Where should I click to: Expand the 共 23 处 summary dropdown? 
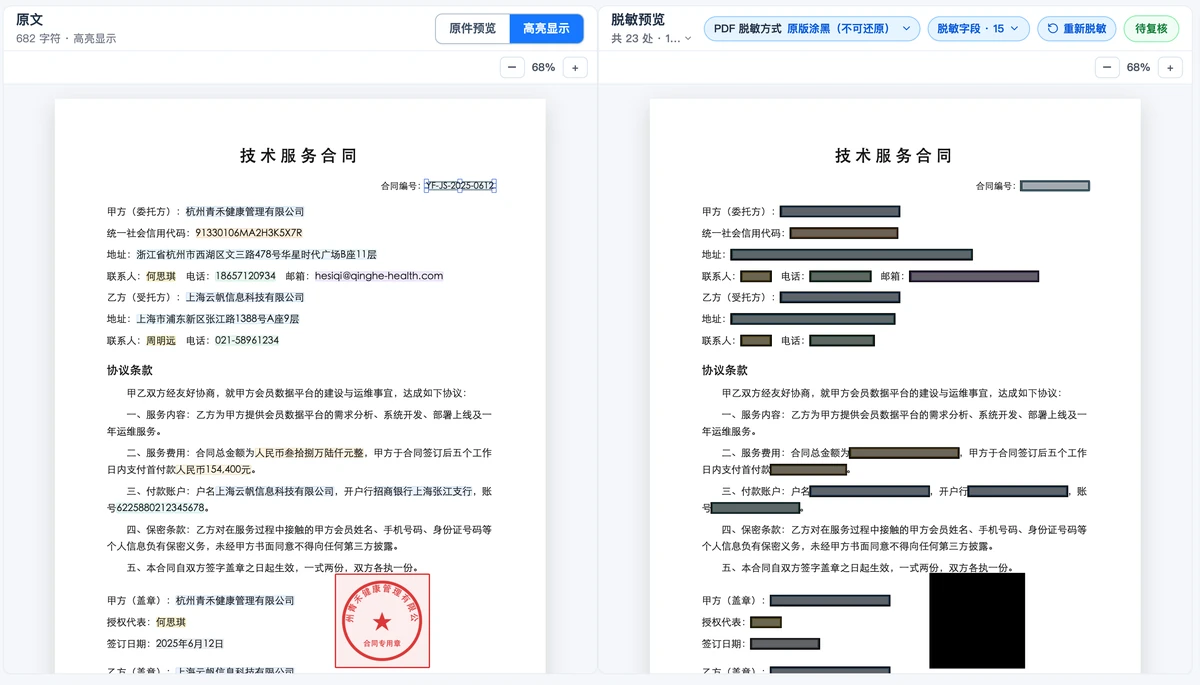click(652, 38)
